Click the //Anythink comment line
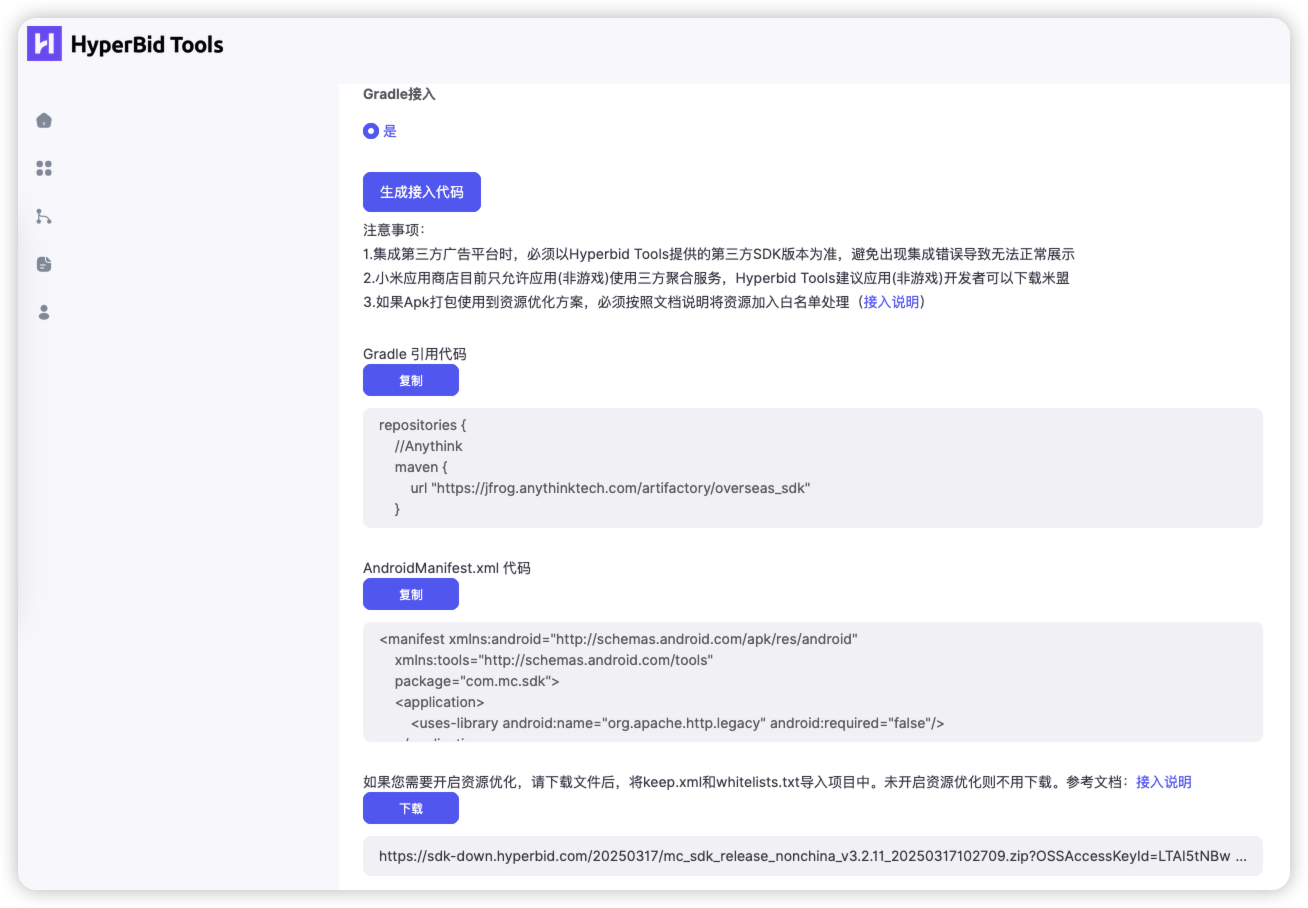This screenshot has width=1308, height=908. 429,446
